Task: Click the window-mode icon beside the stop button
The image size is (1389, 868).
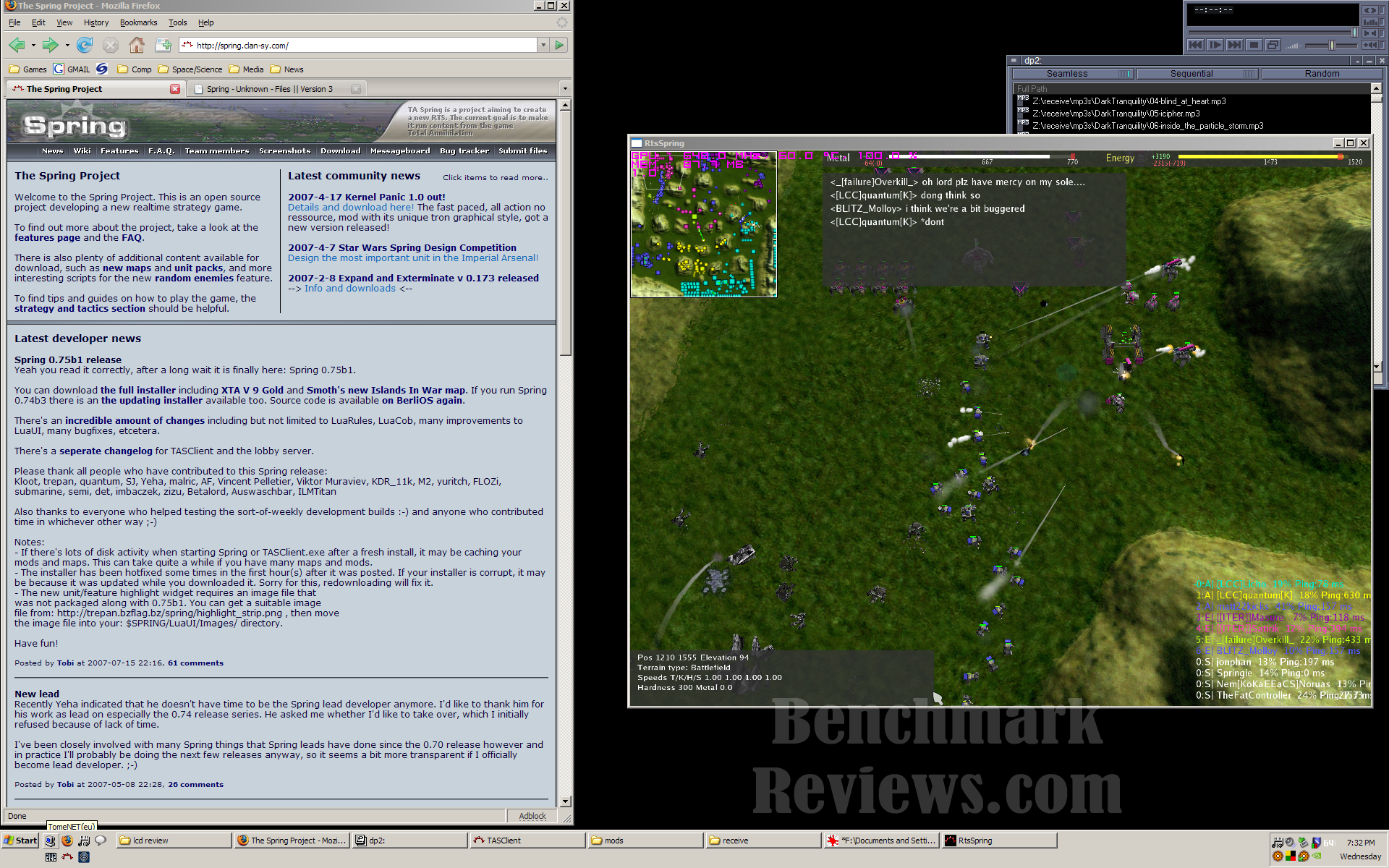Action: click(x=1273, y=45)
